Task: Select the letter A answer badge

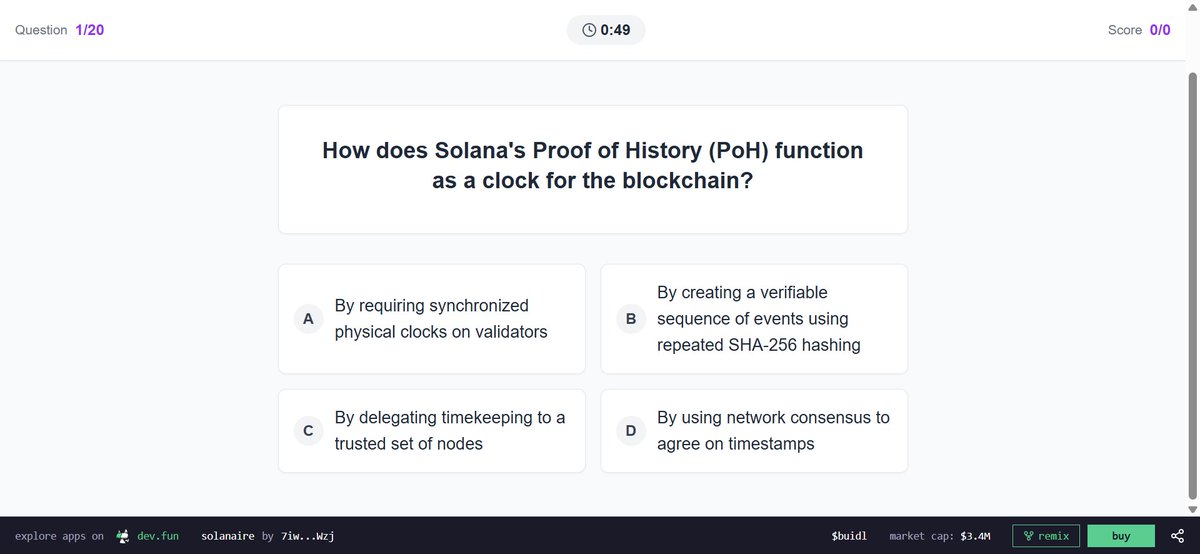Action: coord(308,319)
